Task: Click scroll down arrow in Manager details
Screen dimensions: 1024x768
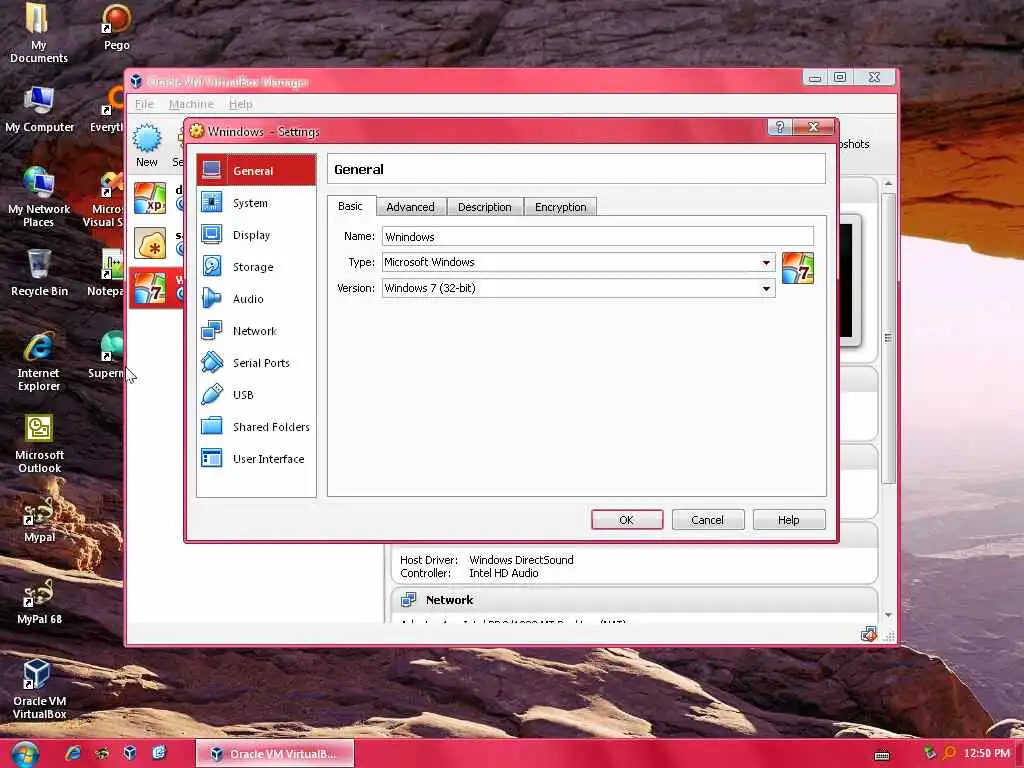Action: click(x=888, y=615)
